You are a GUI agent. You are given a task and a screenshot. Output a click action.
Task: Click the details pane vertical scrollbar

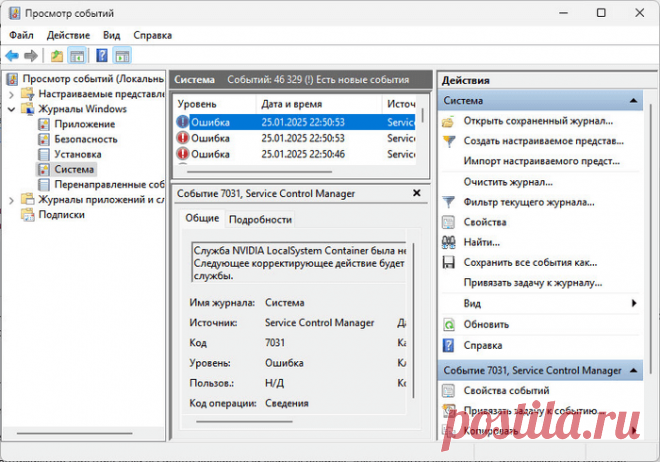[413, 321]
